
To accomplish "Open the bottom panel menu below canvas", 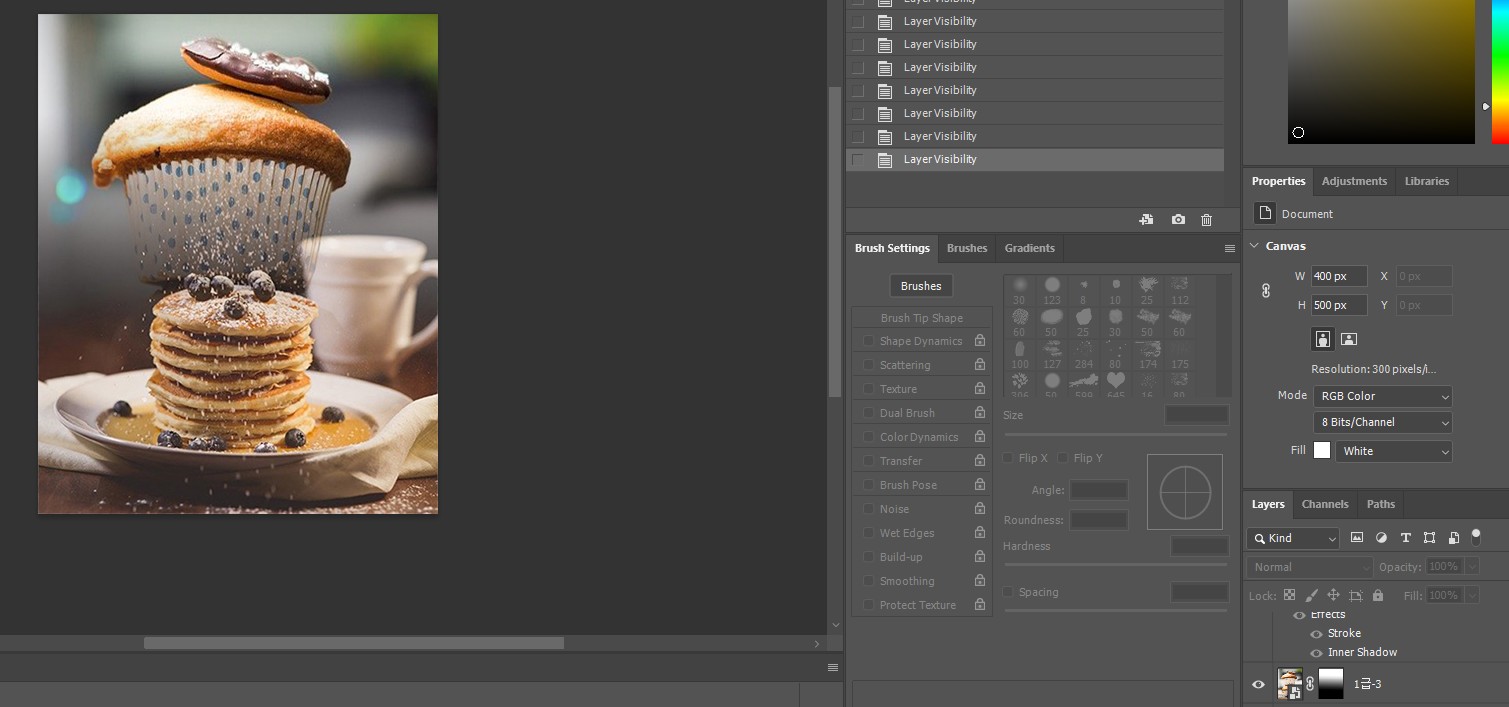I will click(832, 667).
